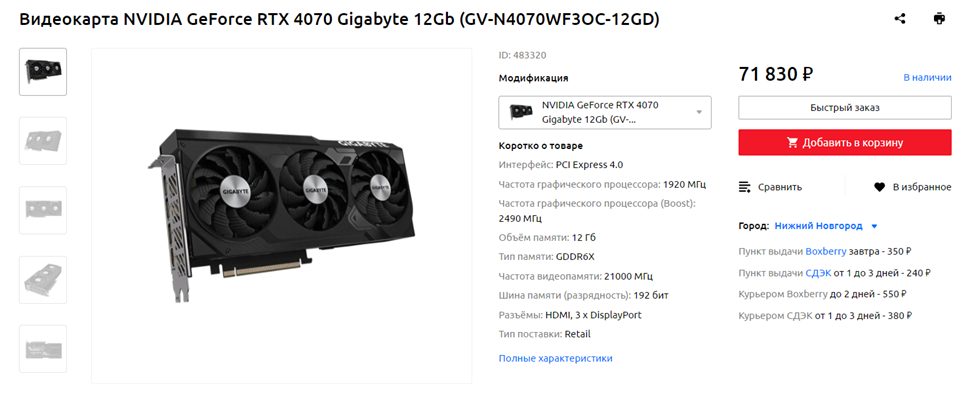
Task: Select the first product thumbnail
Action: (x=43, y=72)
